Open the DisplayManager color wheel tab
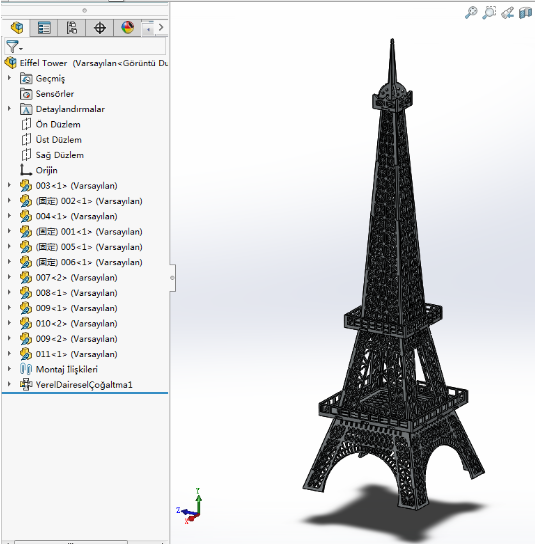This screenshot has width=535, height=544. coord(128,28)
